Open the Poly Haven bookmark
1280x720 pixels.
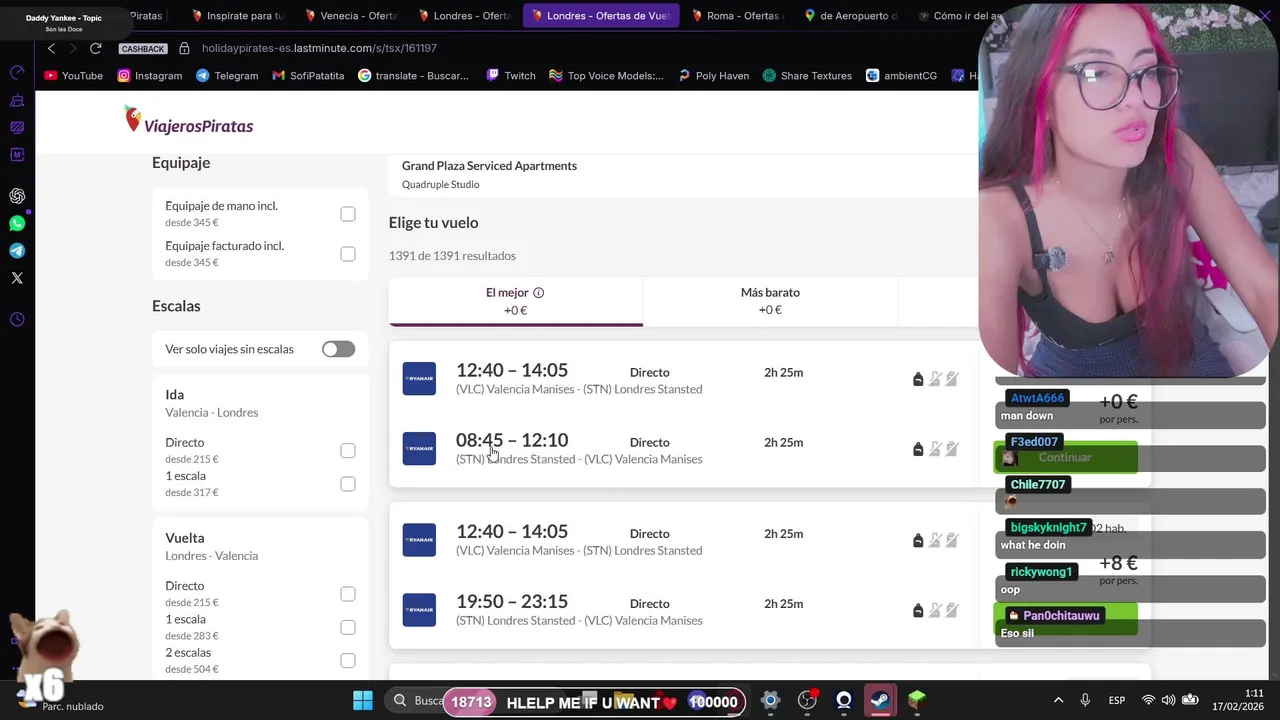[713, 75]
